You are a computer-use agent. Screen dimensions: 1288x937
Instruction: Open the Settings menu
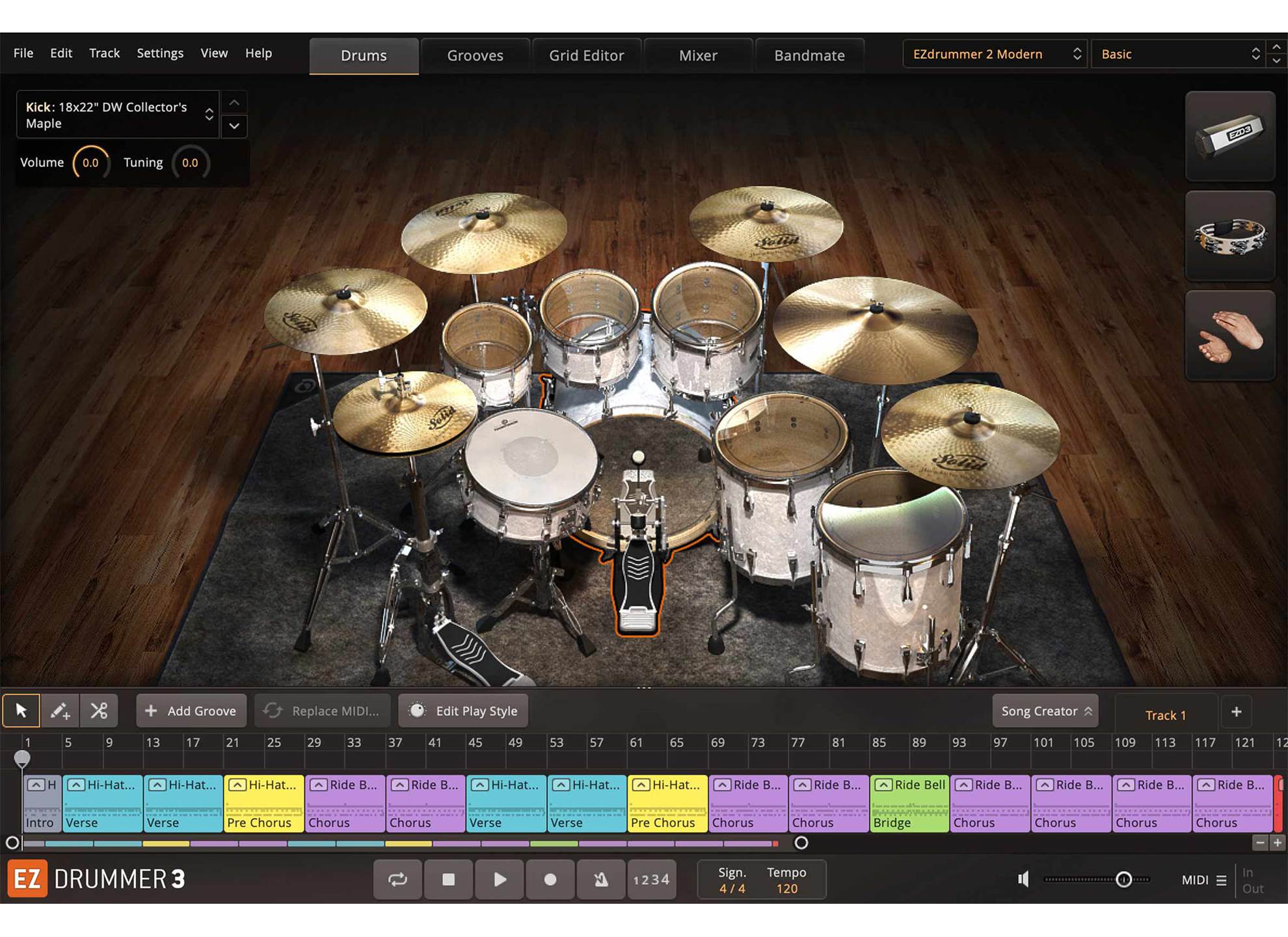tap(160, 53)
